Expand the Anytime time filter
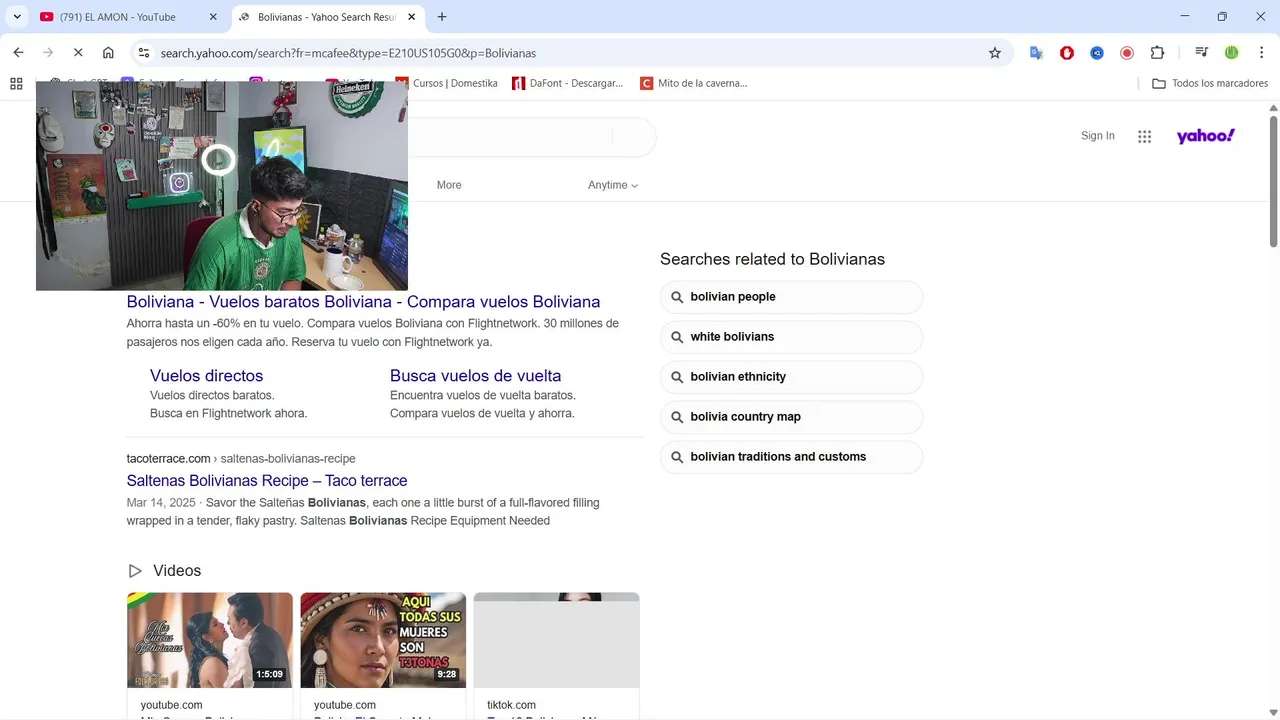Image resolution: width=1280 pixels, height=720 pixels. click(x=613, y=185)
